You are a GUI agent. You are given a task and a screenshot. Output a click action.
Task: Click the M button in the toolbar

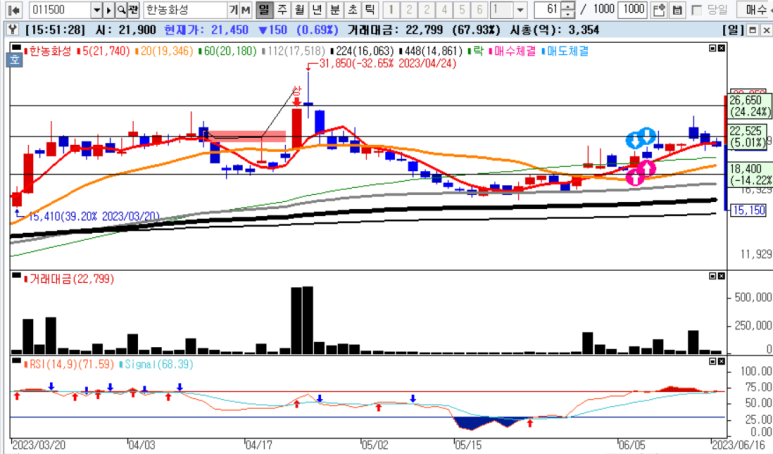coord(245,9)
